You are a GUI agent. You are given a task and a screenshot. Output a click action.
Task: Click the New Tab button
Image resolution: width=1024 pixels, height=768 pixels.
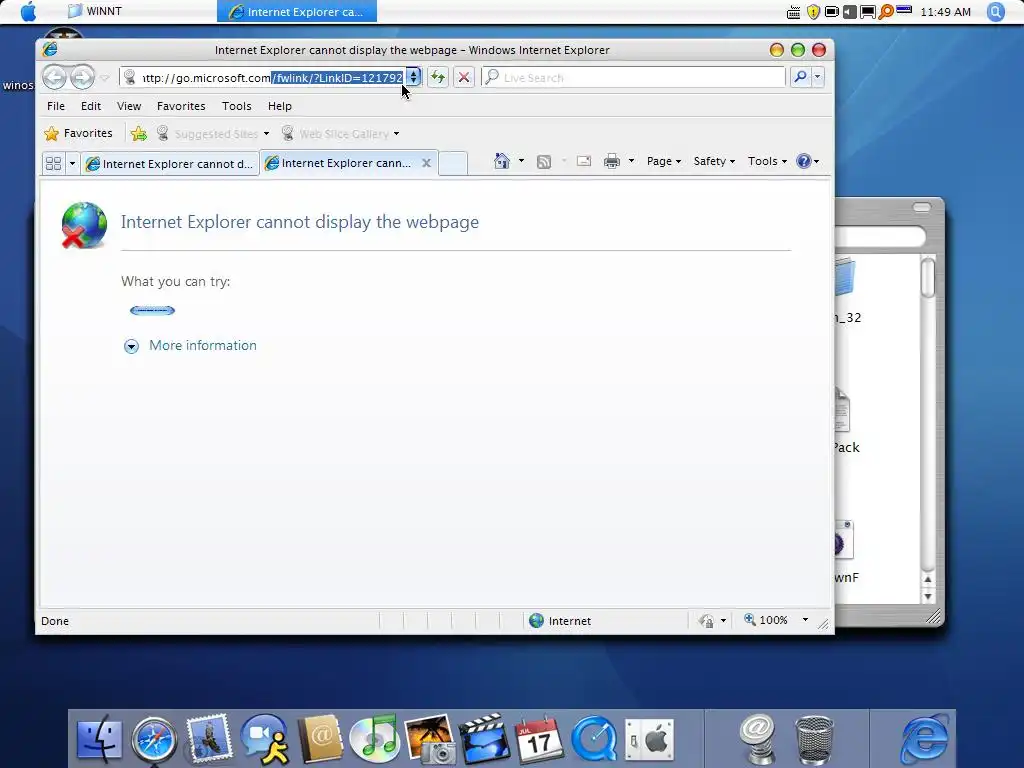(x=453, y=163)
